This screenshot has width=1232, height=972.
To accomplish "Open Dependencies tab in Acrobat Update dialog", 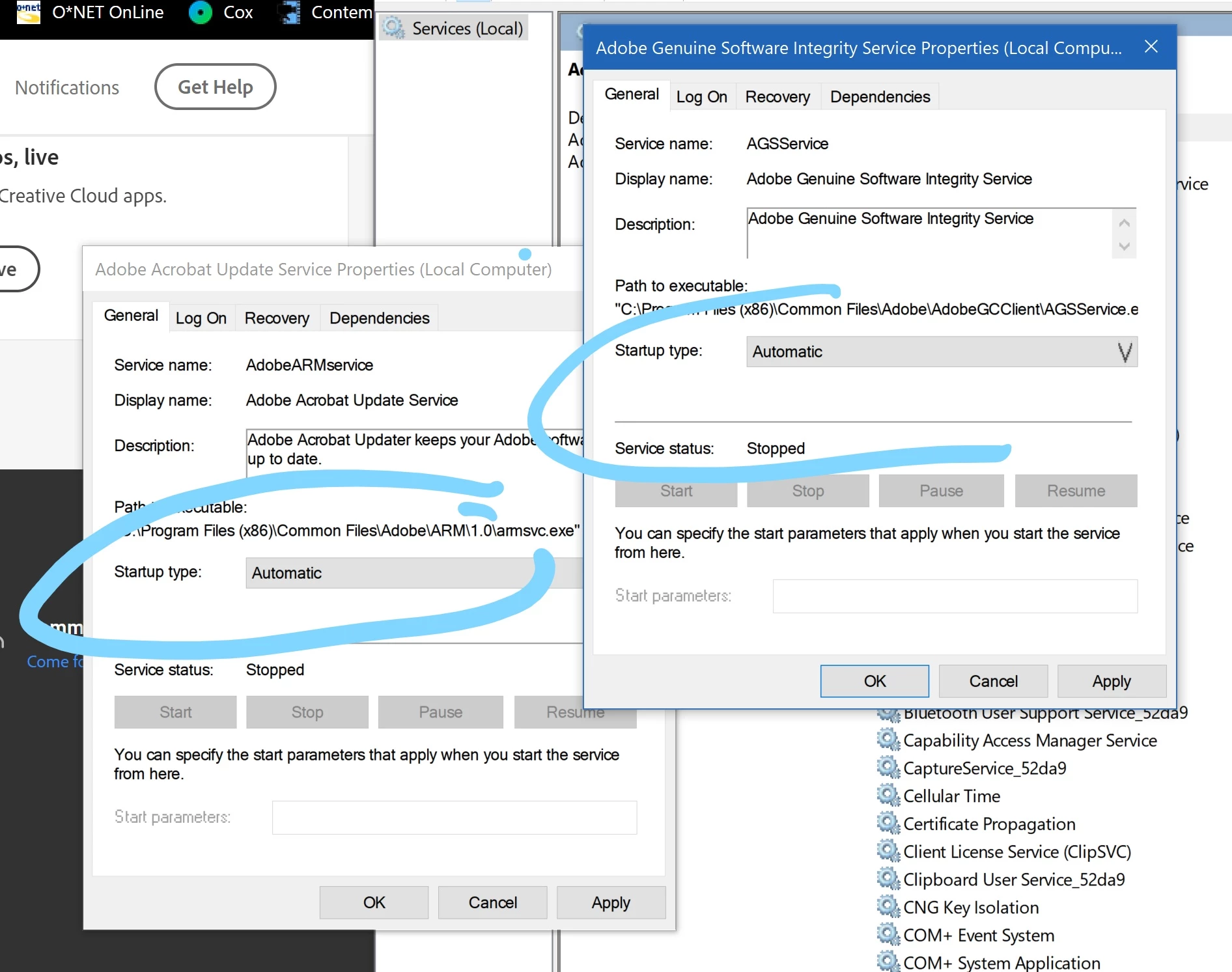I will [x=379, y=318].
